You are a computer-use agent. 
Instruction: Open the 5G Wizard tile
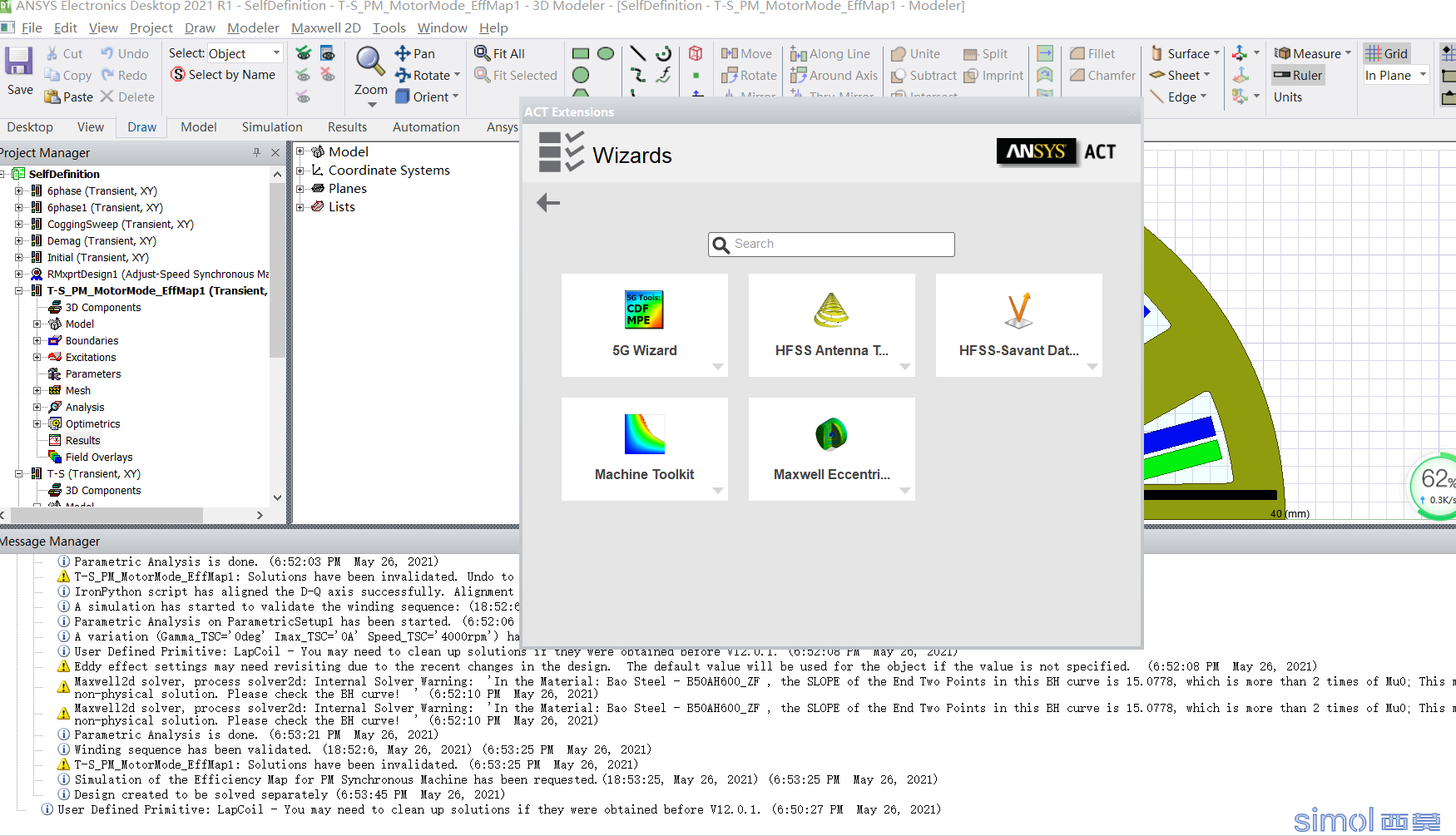point(645,325)
